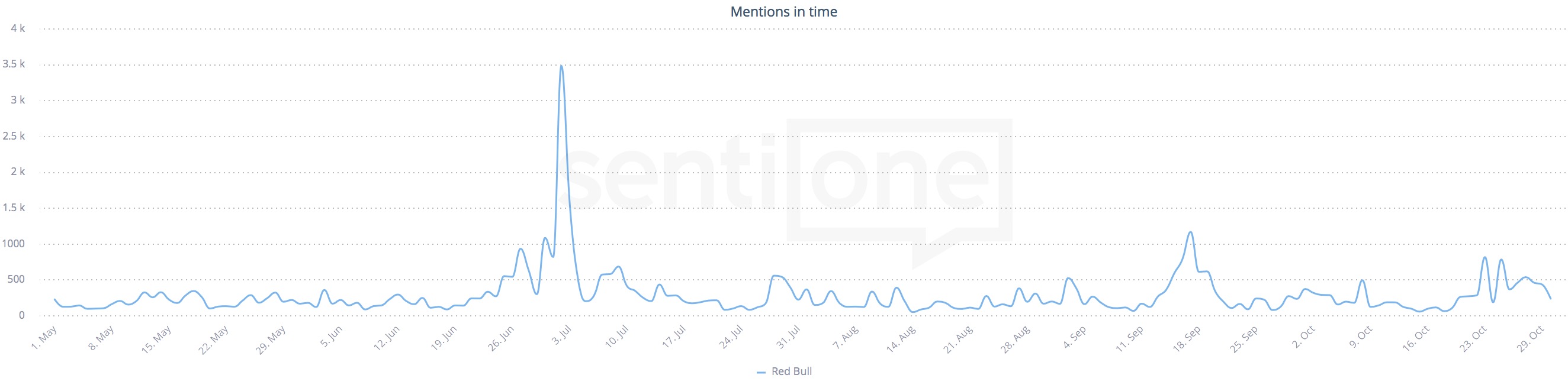Toggle the Red Bull legend series

pyautogui.click(x=791, y=371)
